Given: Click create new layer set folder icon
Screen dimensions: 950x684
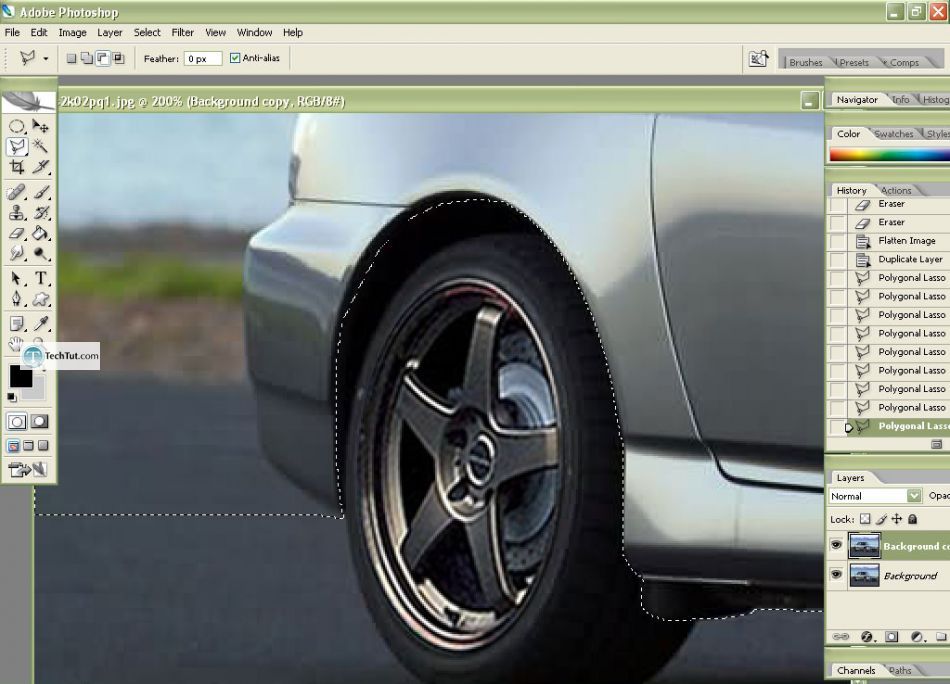Looking at the screenshot, I should 940,636.
